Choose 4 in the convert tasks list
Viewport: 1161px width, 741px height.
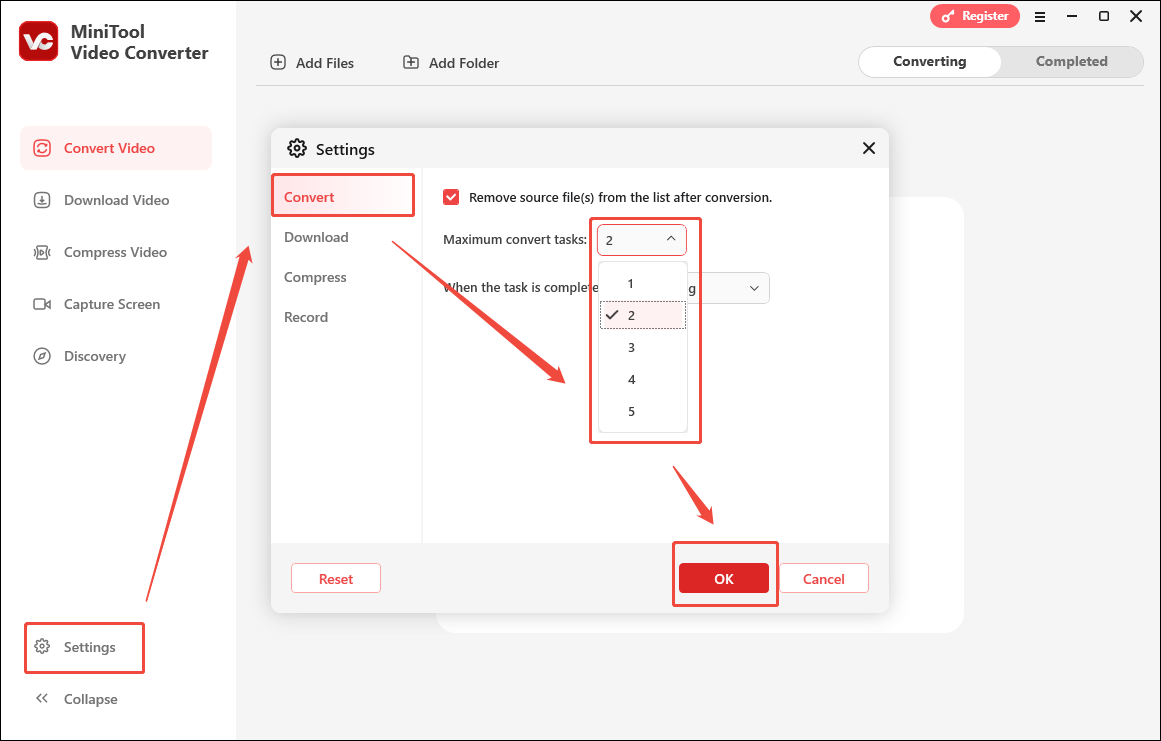click(642, 379)
